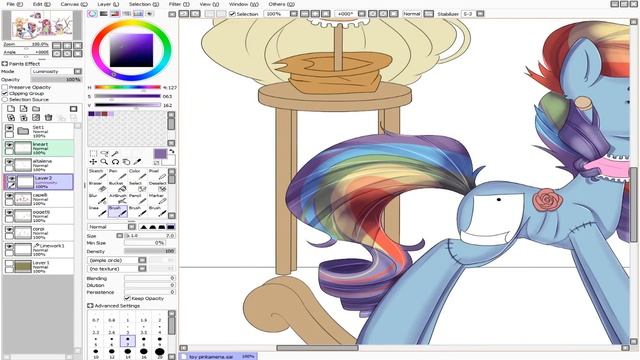
Task: Select brush size preset 20
Action: pos(160,353)
